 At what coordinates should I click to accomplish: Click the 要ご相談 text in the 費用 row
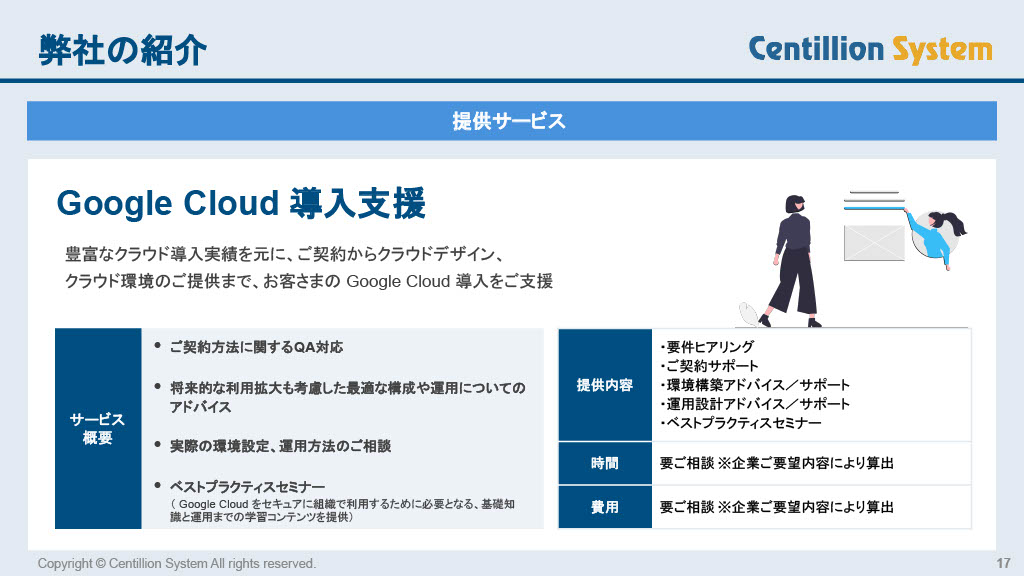[685, 507]
